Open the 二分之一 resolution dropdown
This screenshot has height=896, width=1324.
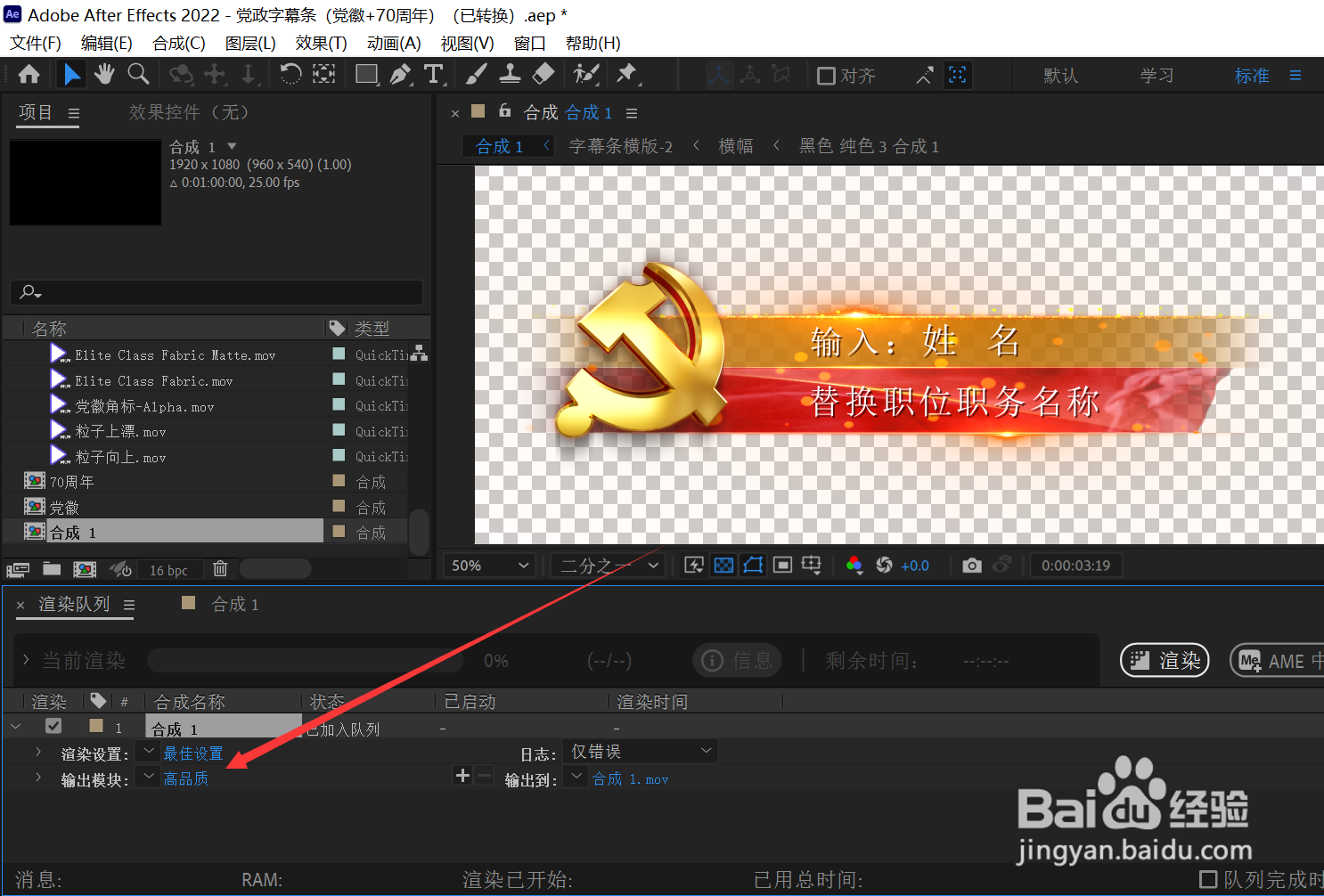pos(609,566)
